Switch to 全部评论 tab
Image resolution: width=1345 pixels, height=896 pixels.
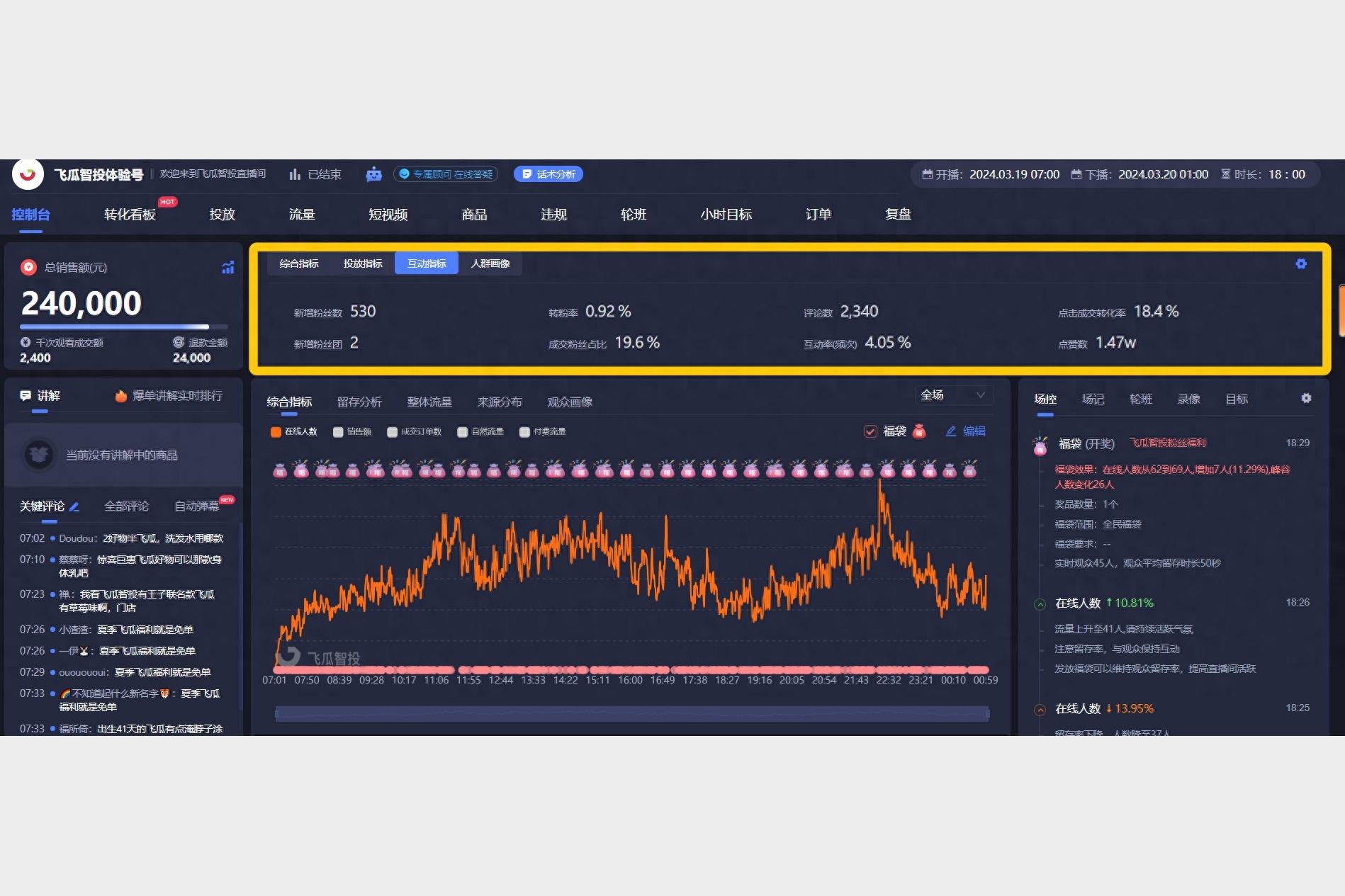[x=126, y=506]
